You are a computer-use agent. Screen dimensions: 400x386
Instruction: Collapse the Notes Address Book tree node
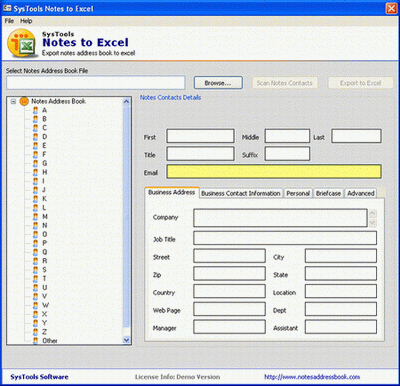coord(13,101)
